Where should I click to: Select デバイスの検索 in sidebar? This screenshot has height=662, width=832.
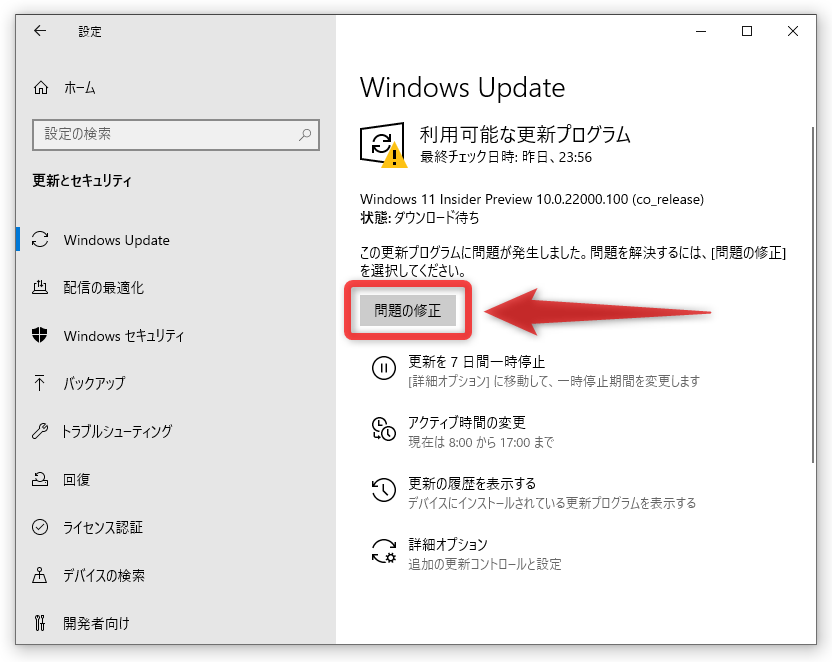[x=176, y=575]
